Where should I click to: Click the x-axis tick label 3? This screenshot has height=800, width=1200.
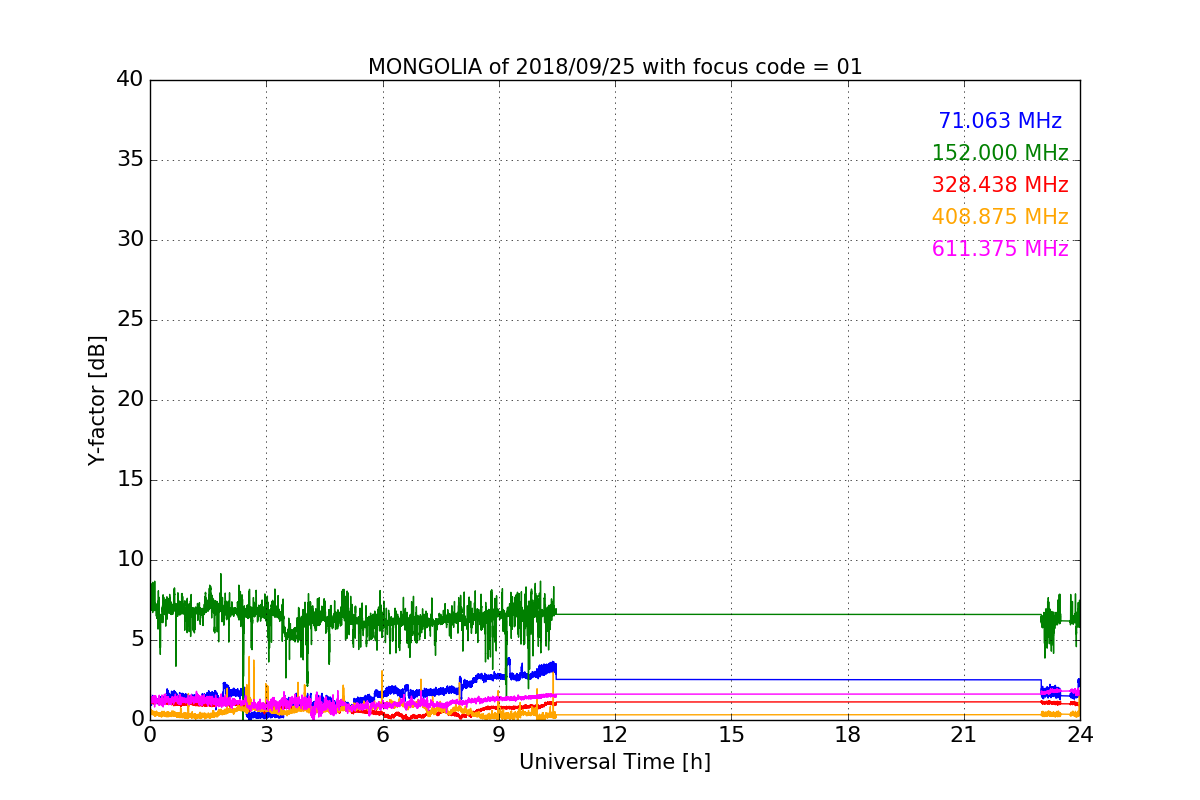pos(266,735)
